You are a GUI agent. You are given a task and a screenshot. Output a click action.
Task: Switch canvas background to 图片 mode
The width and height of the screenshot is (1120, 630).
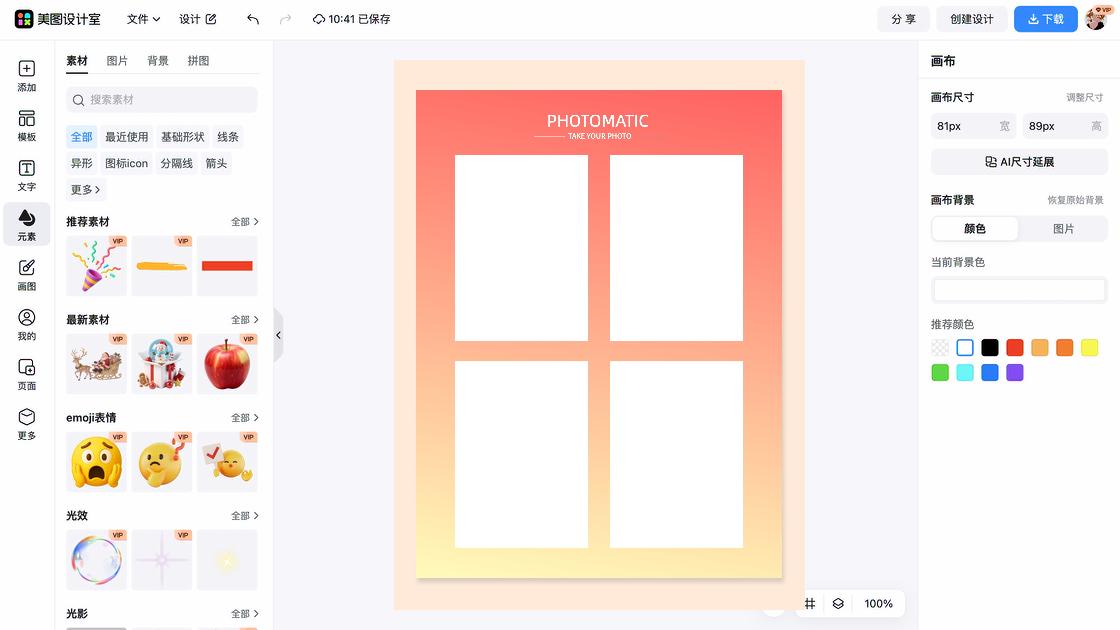(1063, 229)
